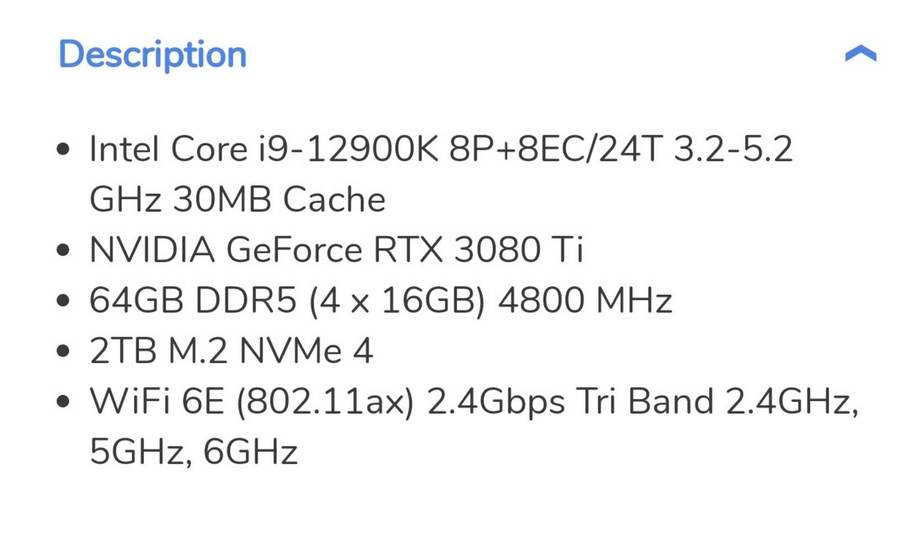Image resolution: width=900 pixels, height=552 pixels.
Task: Click the WiFi 6E text
Action: point(152,402)
